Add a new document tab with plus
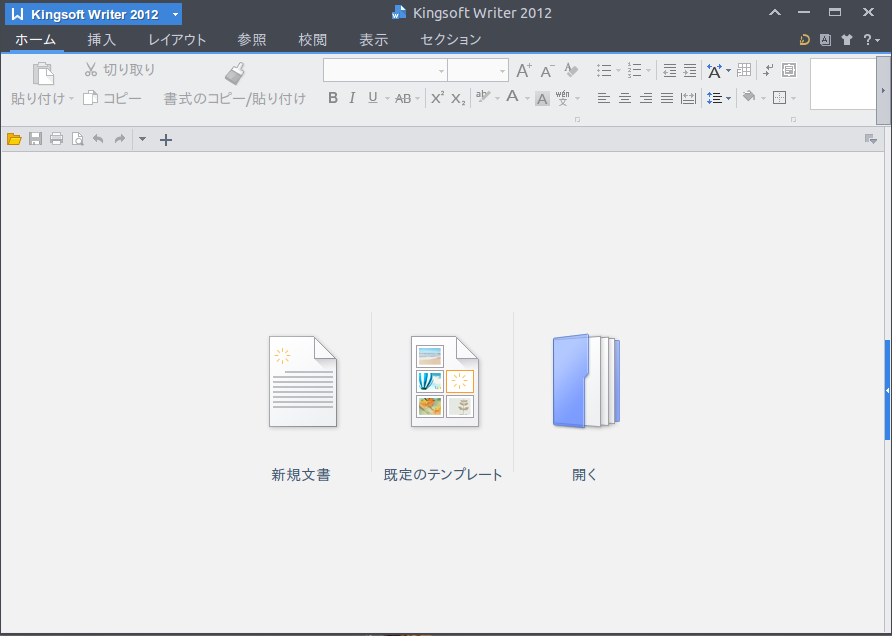Image resolution: width=892 pixels, height=636 pixels. (166, 140)
